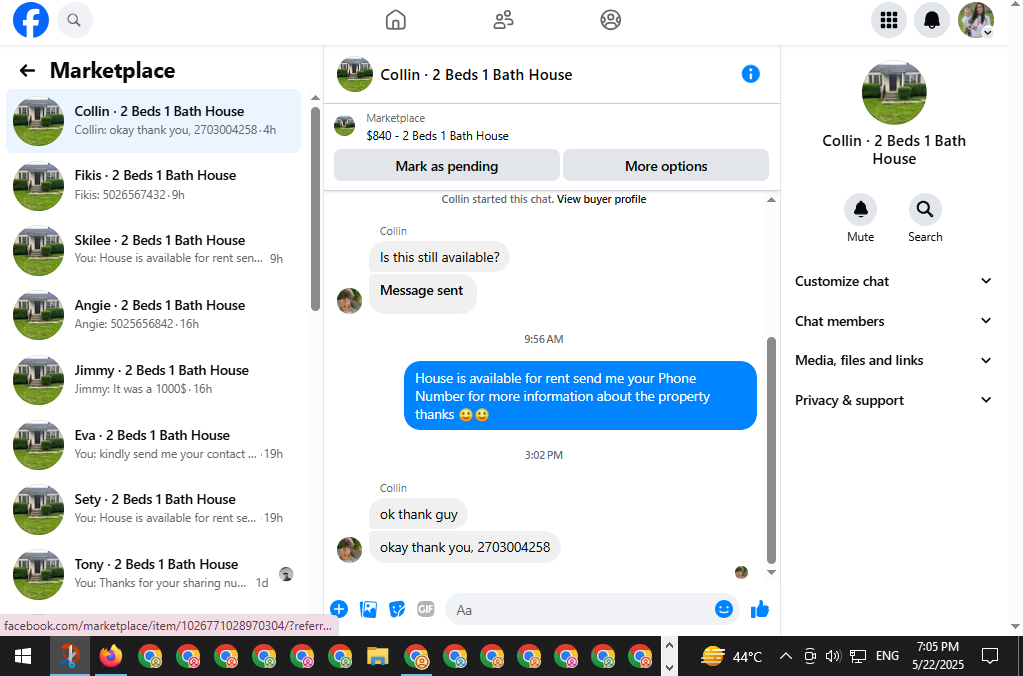Open Eva conversation in chat list

coord(153,444)
